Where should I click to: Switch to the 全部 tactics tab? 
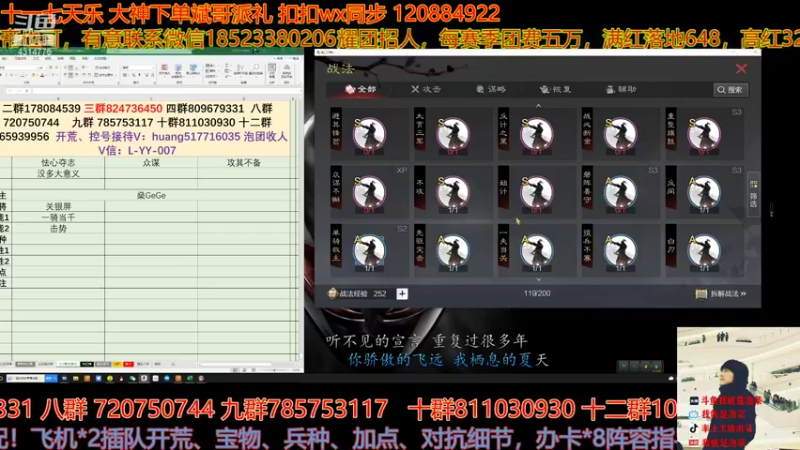click(x=361, y=89)
